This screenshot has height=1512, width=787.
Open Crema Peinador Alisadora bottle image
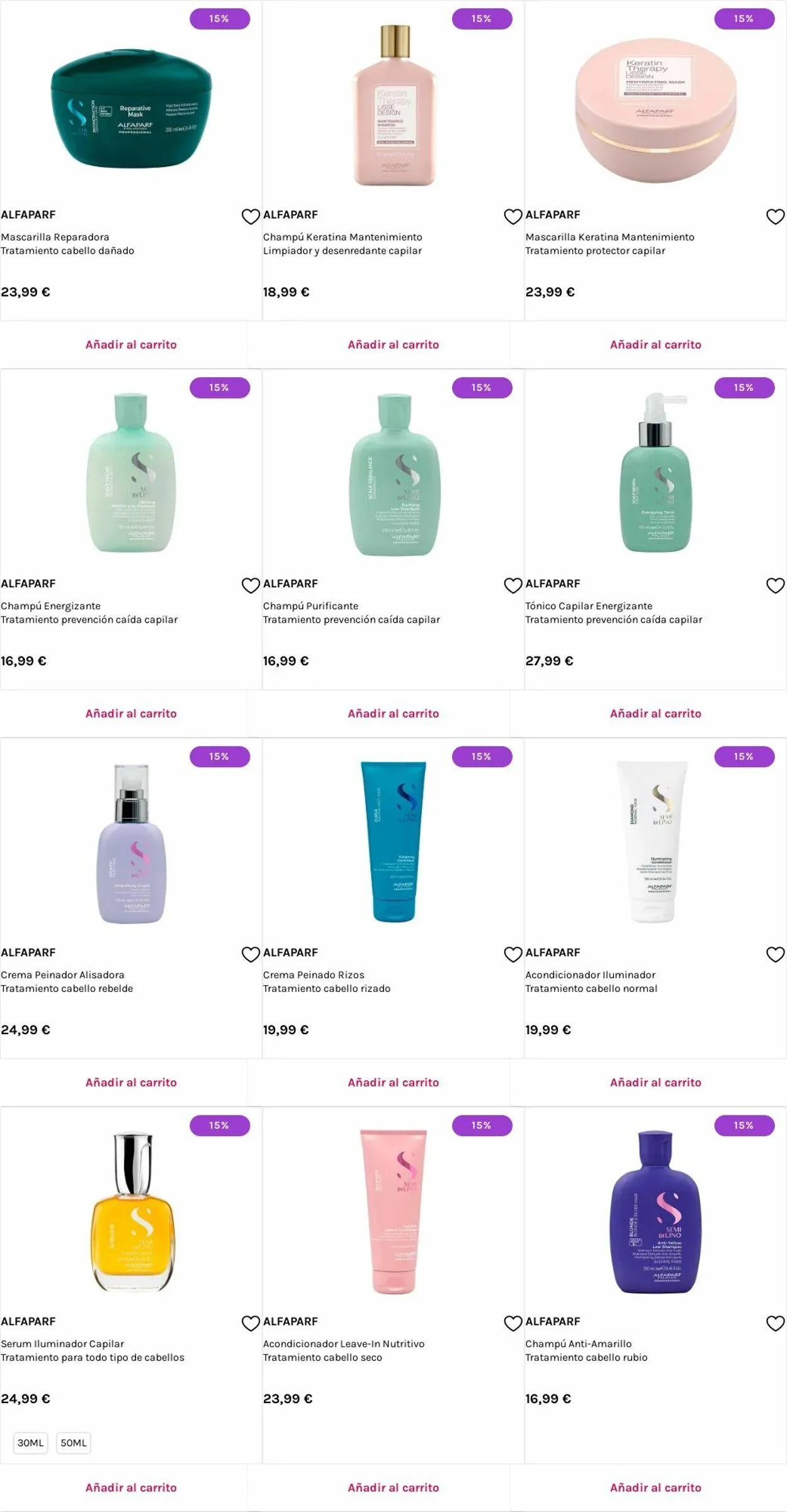pyautogui.click(x=131, y=843)
